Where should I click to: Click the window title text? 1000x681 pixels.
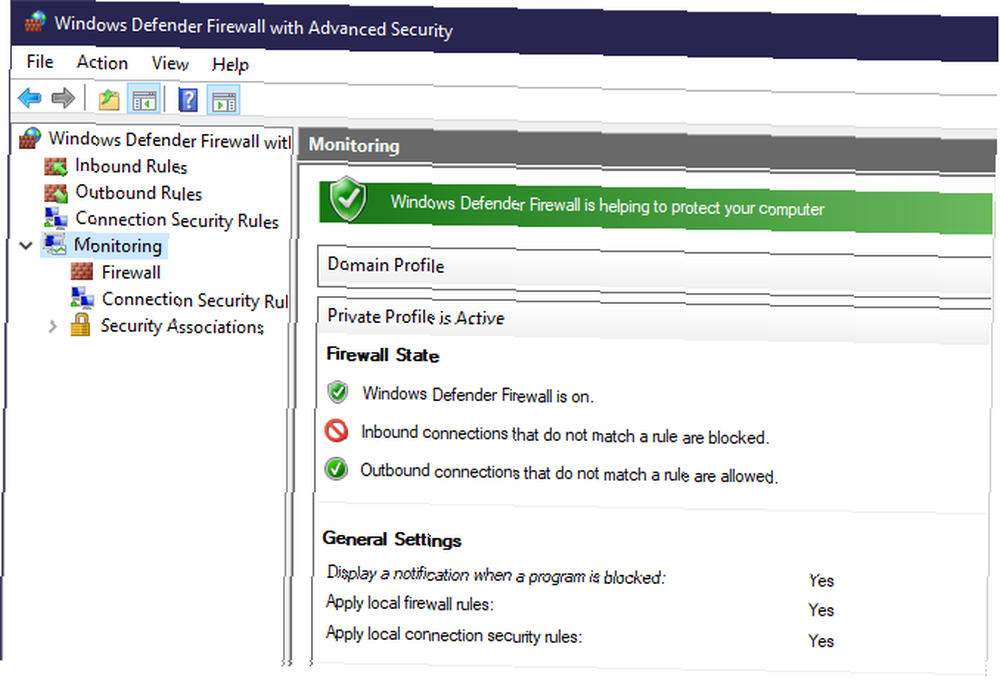coord(253,27)
